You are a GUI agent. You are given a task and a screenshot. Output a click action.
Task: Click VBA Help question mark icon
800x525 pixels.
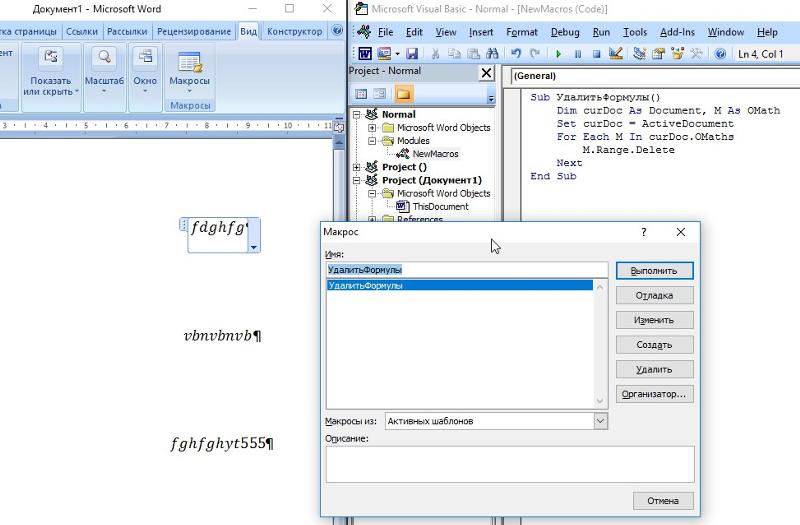coord(720,53)
